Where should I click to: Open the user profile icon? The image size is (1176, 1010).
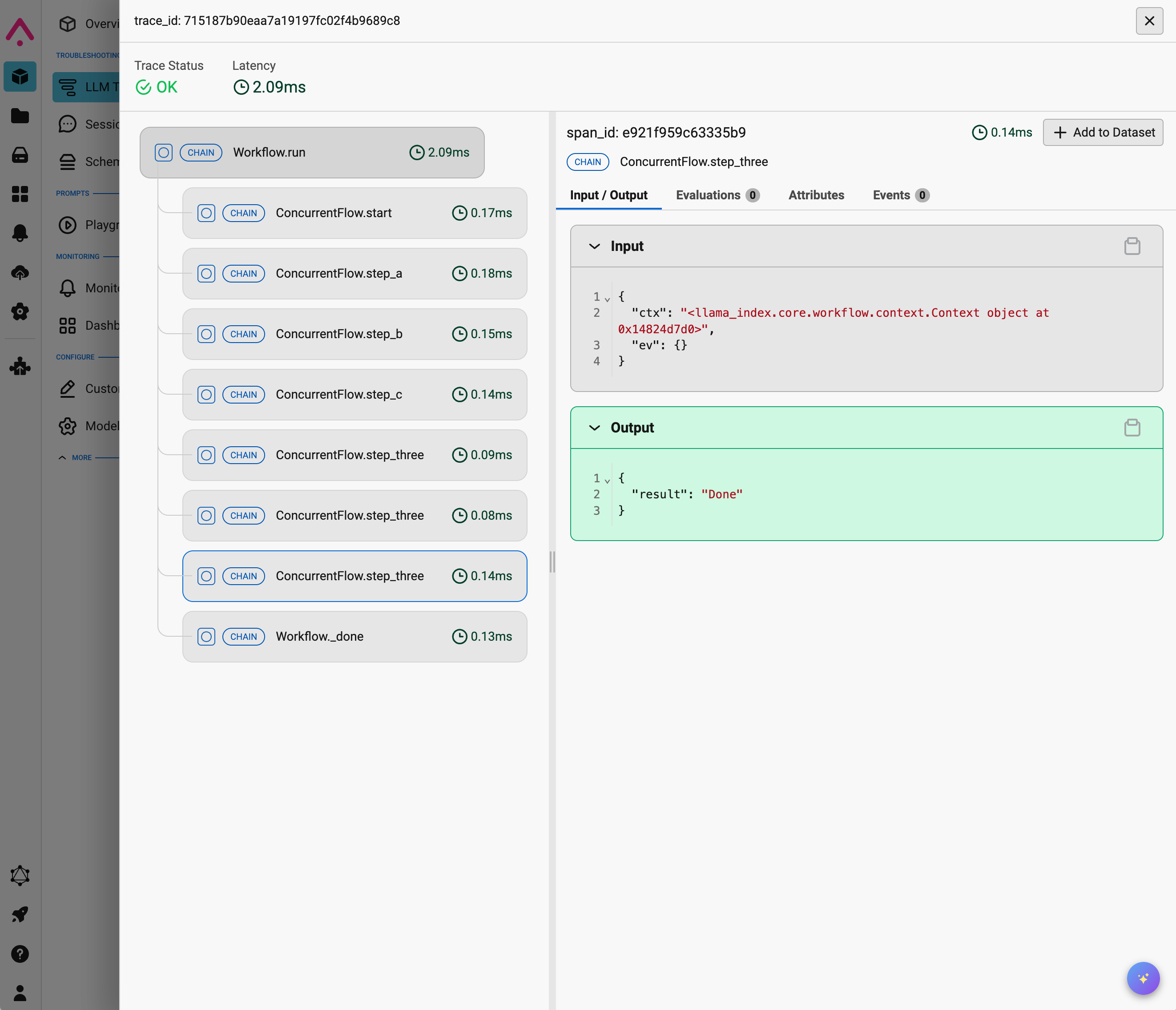coord(20,993)
